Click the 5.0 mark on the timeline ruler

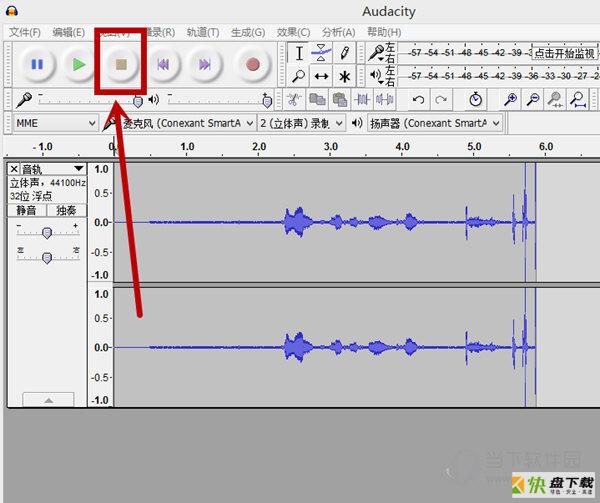click(474, 147)
